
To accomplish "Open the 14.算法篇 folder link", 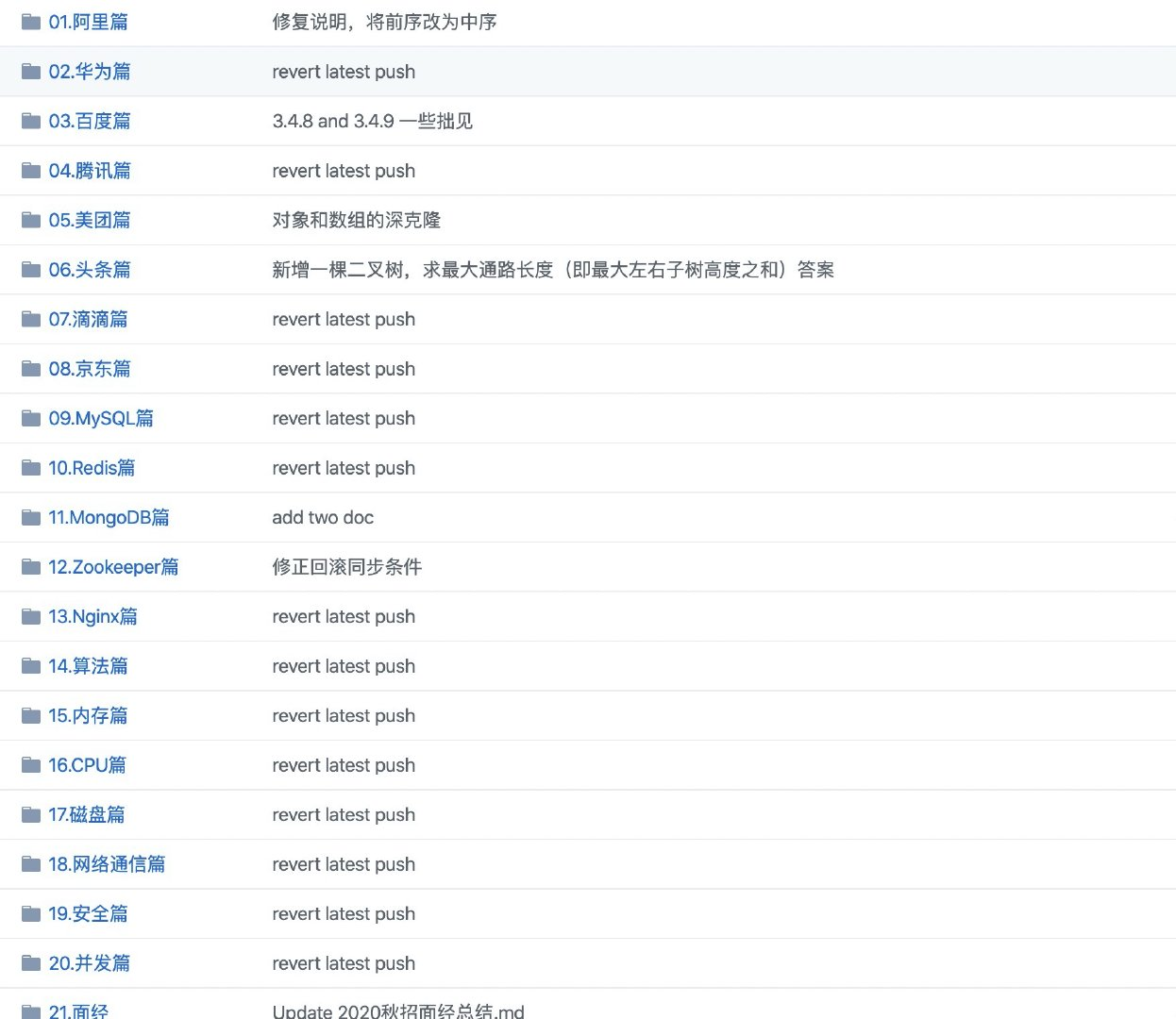I will pos(89,666).
